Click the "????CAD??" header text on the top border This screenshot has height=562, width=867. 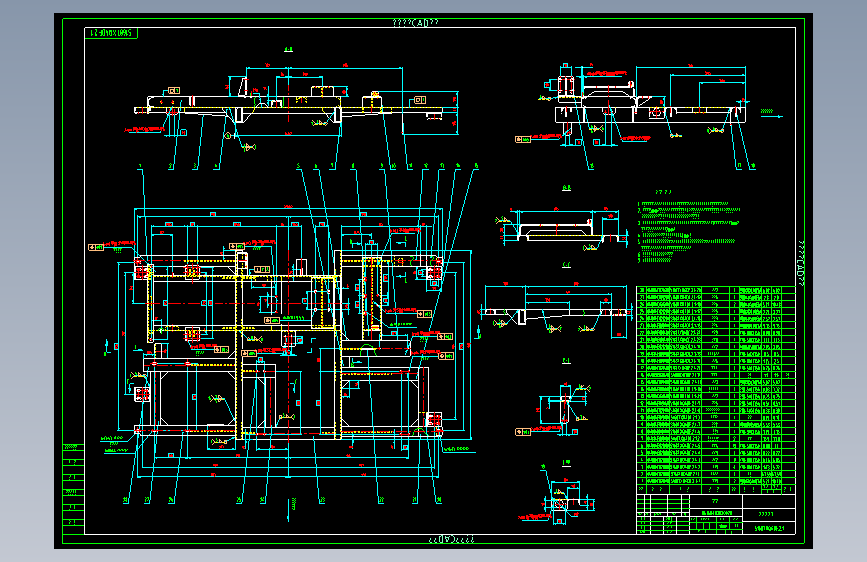click(x=415, y=23)
